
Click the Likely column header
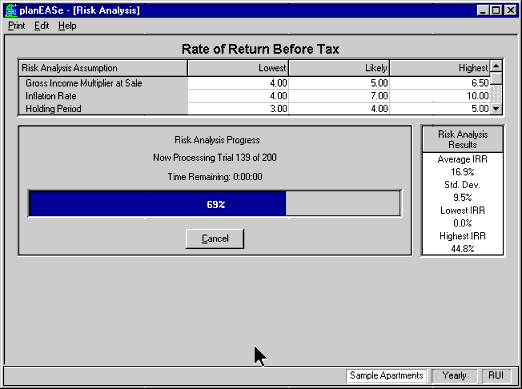339,68
